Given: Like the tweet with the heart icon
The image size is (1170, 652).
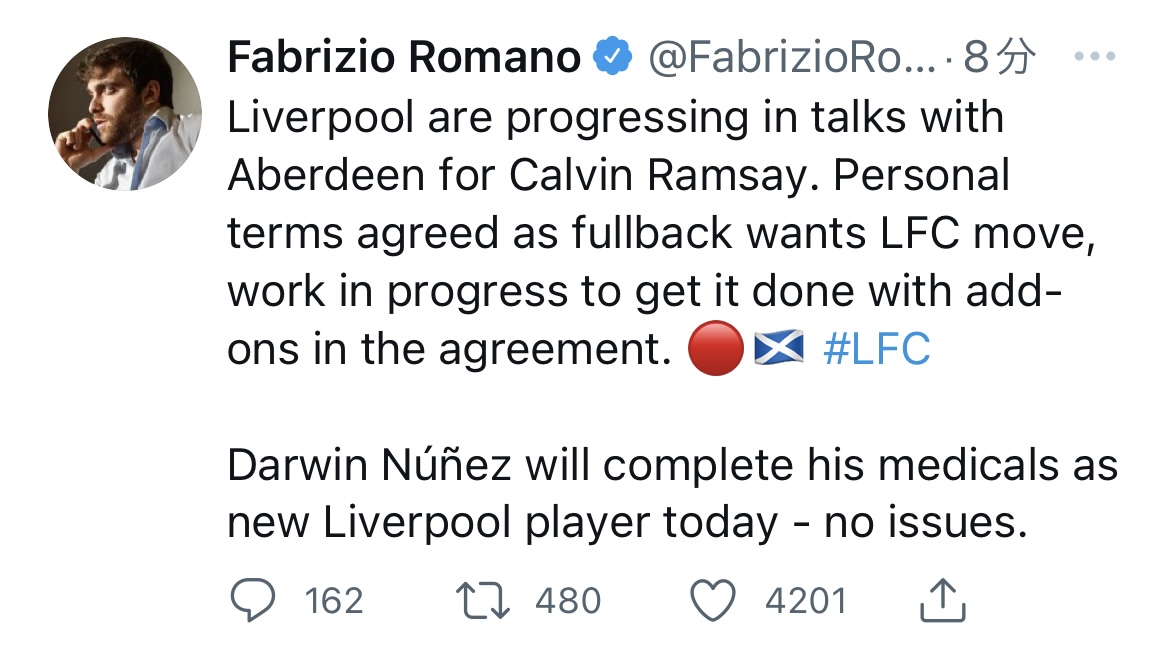Looking at the screenshot, I should click(715, 600).
